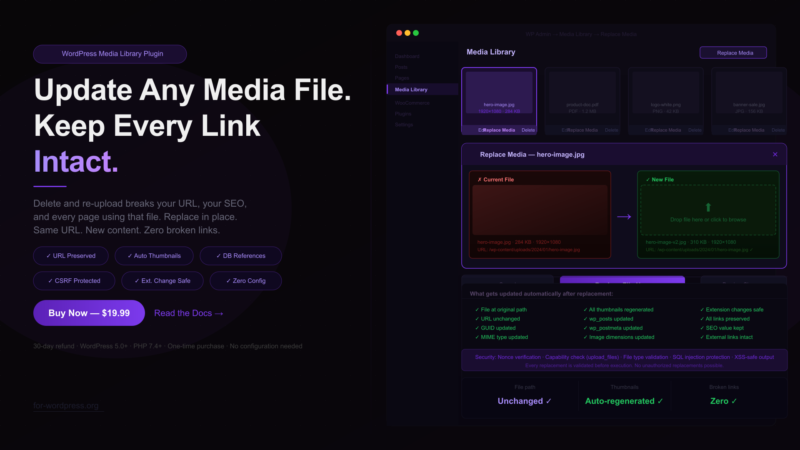Screen dimensions: 800x450
Task: Click the 'URL unchanged' checklist item
Action: (x=497, y=319)
